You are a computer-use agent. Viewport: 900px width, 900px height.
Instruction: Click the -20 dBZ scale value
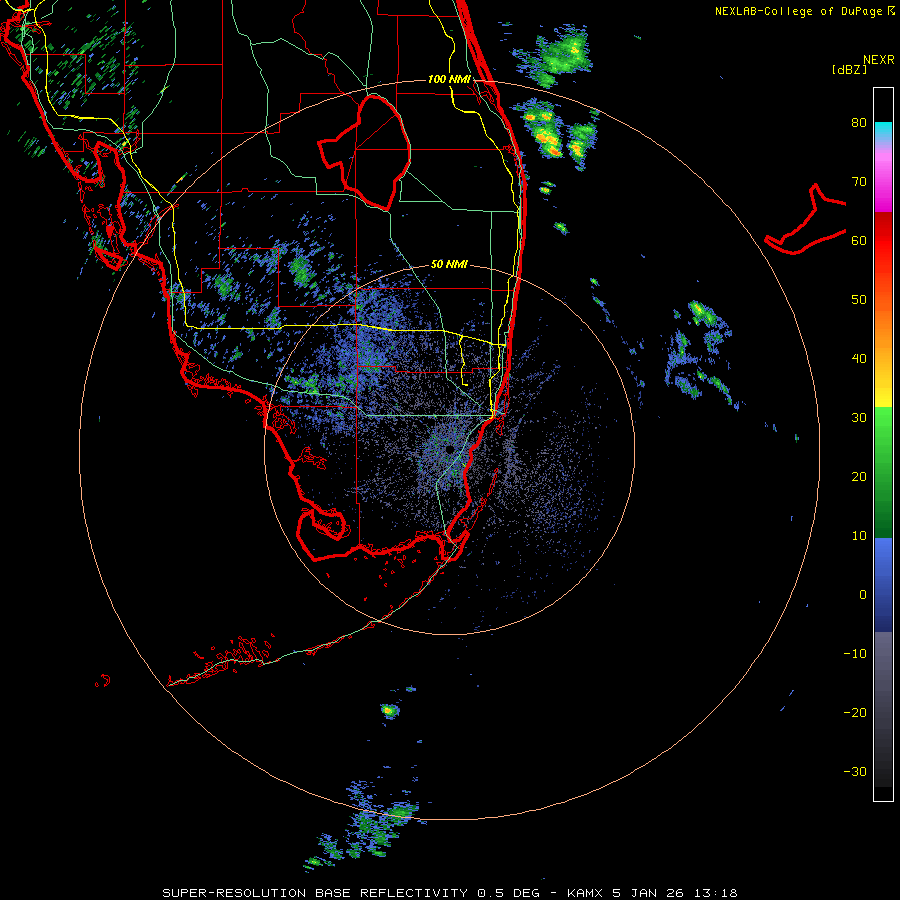coord(855,713)
